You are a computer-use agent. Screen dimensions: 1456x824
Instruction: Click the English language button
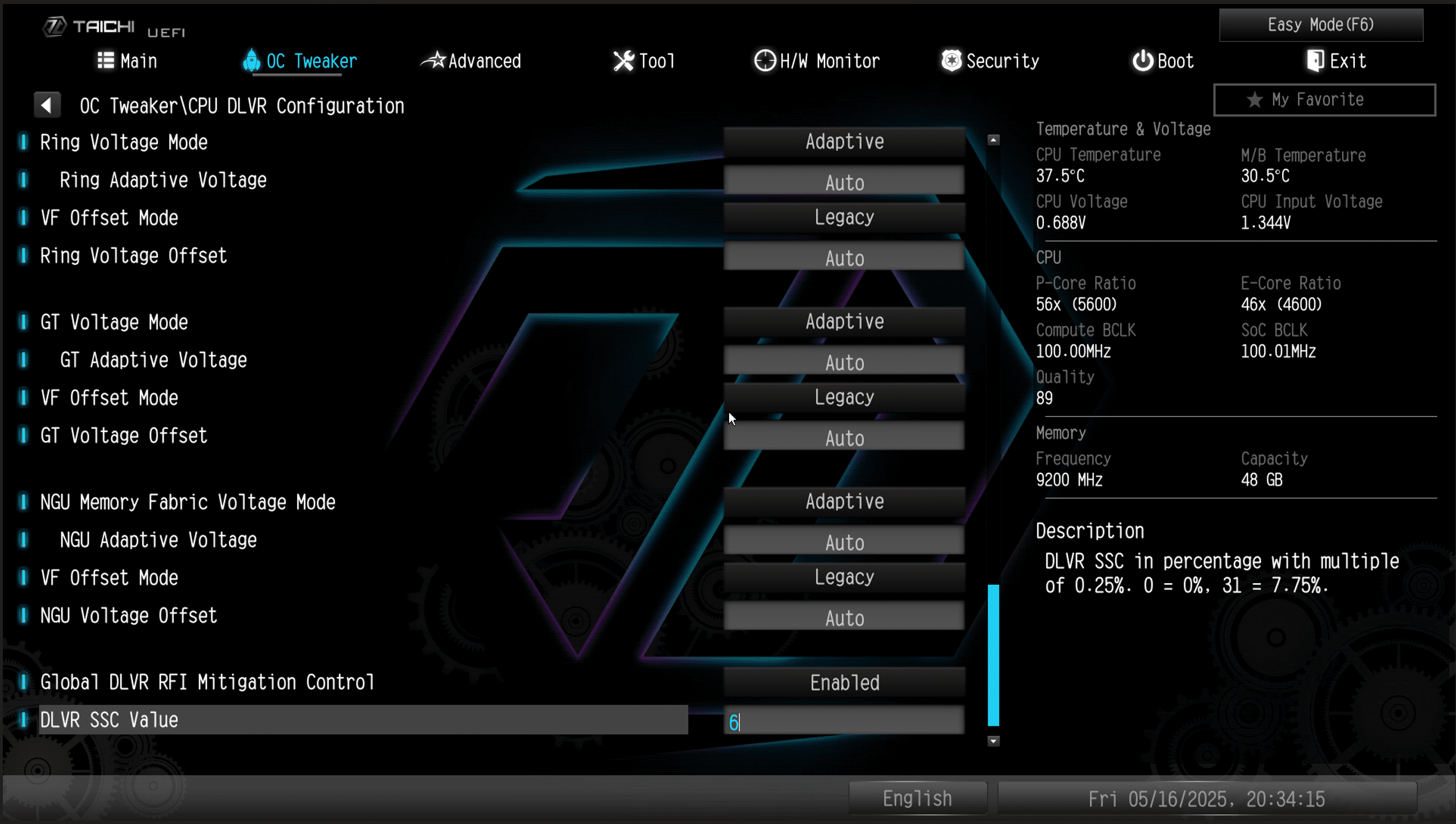tap(917, 798)
